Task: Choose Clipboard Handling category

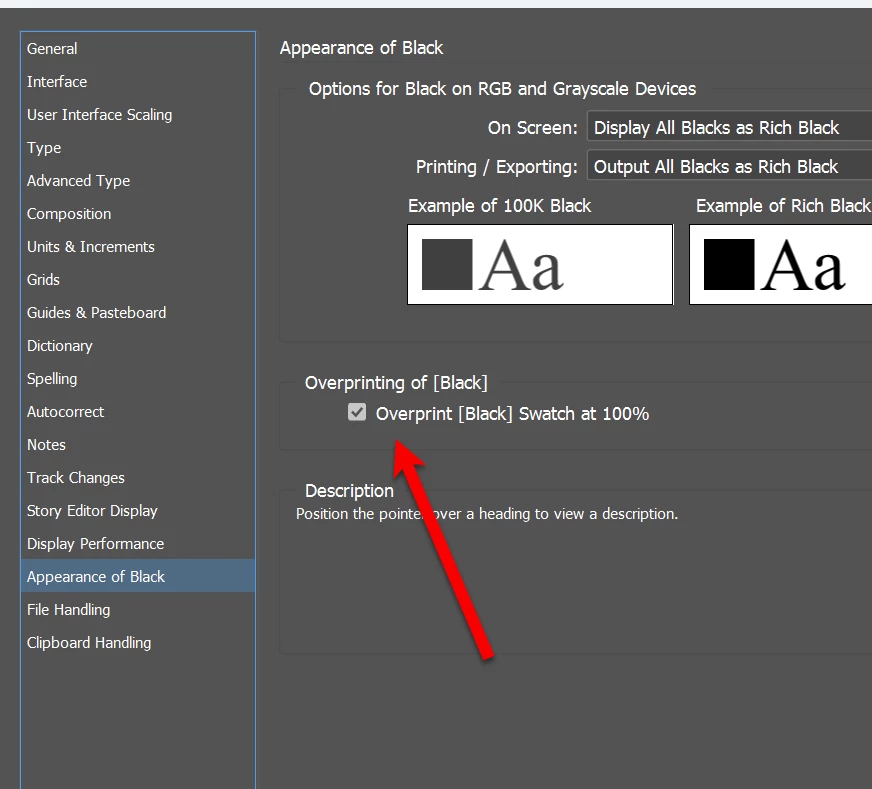Action: click(x=138, y=643)
